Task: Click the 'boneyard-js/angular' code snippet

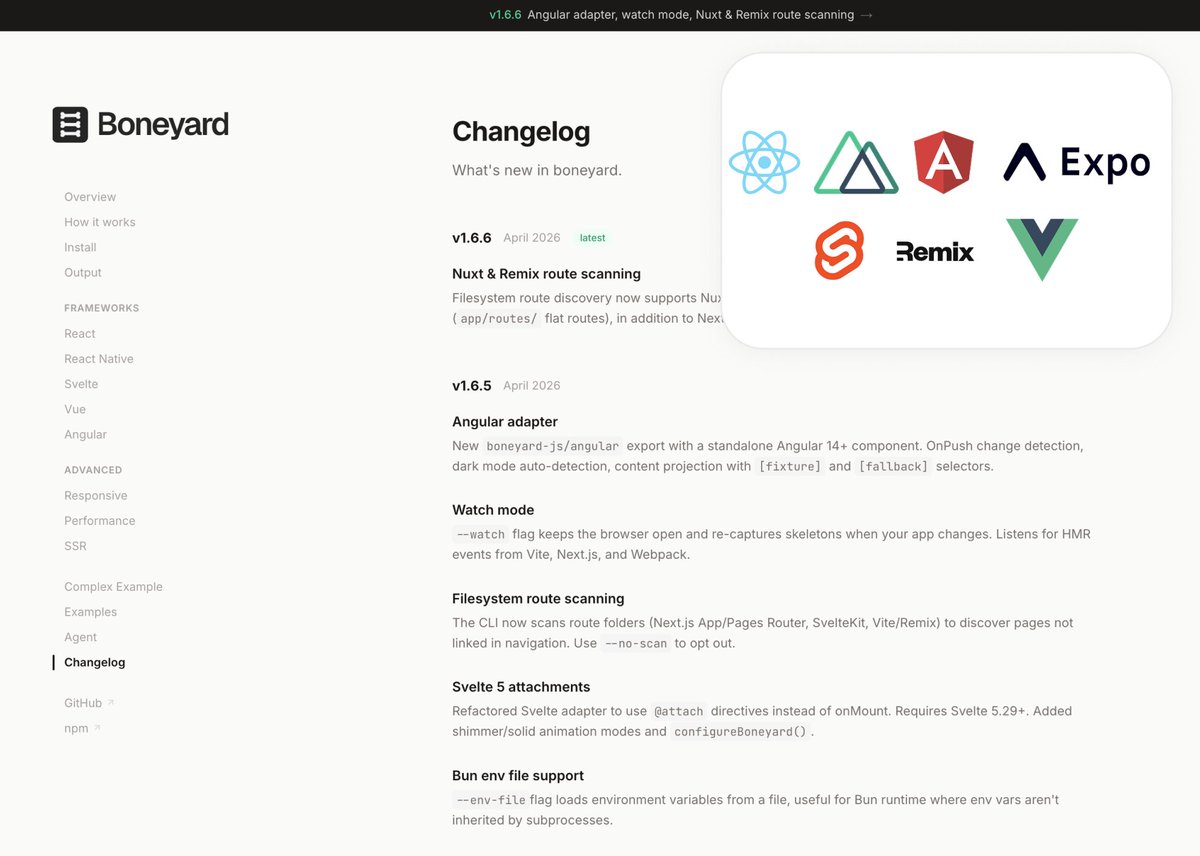Action: [553, 446]
